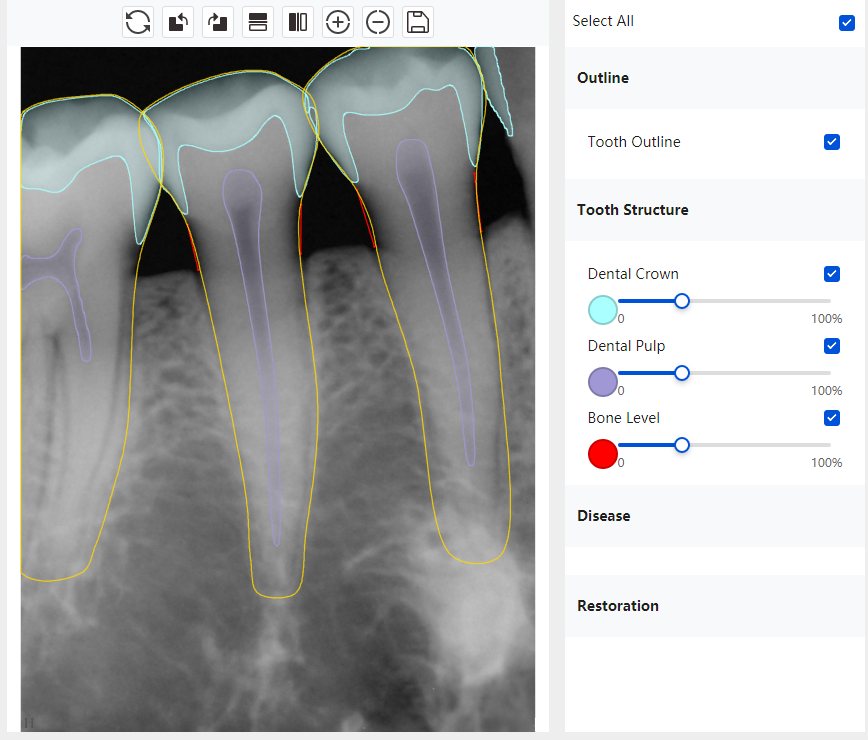
Task: Zoom in with the plus icon
Action: coord(338,22)
